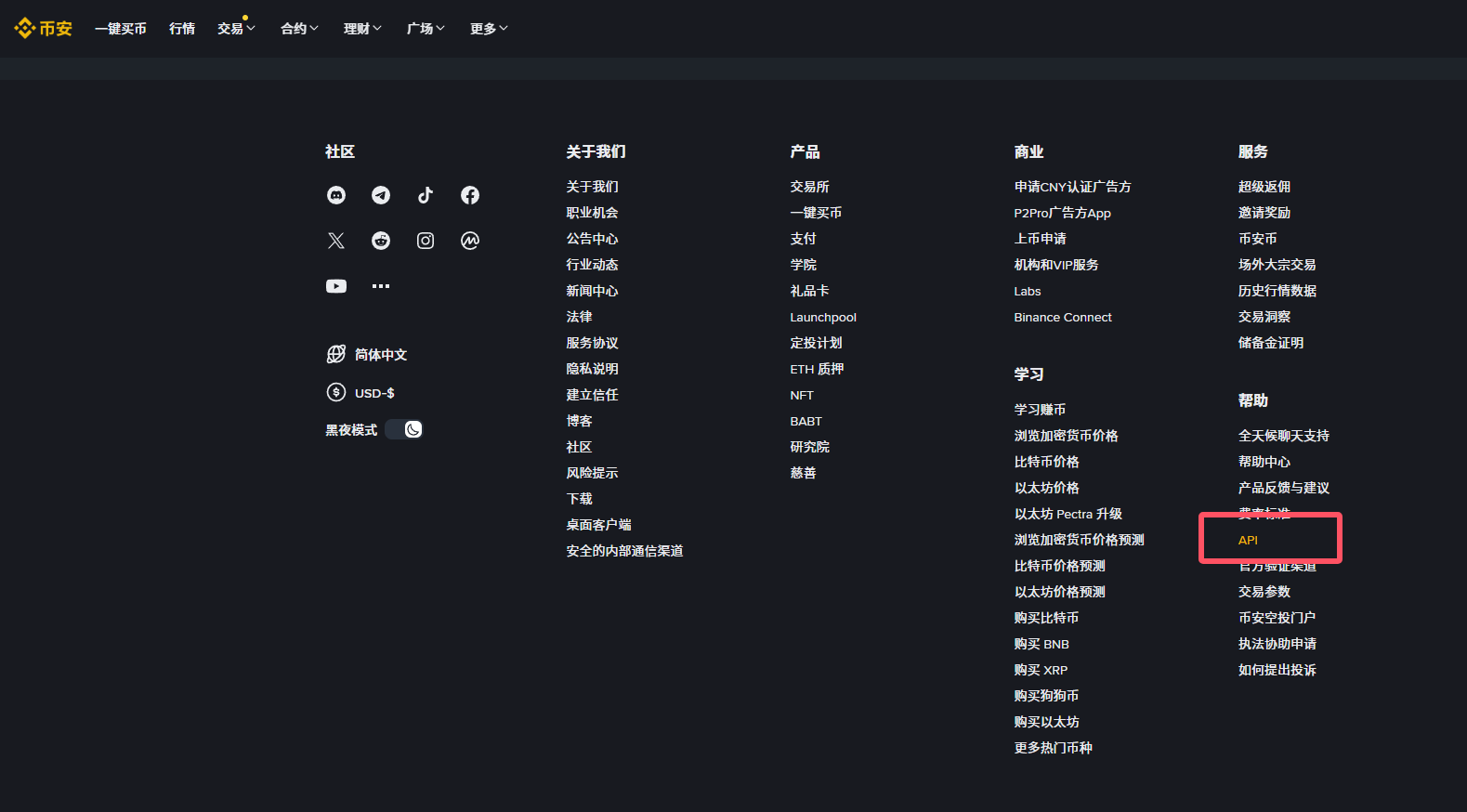Open the 上币申请 link
Viewport: 1467px width, 812px height.
click(x=1041, y=239)
